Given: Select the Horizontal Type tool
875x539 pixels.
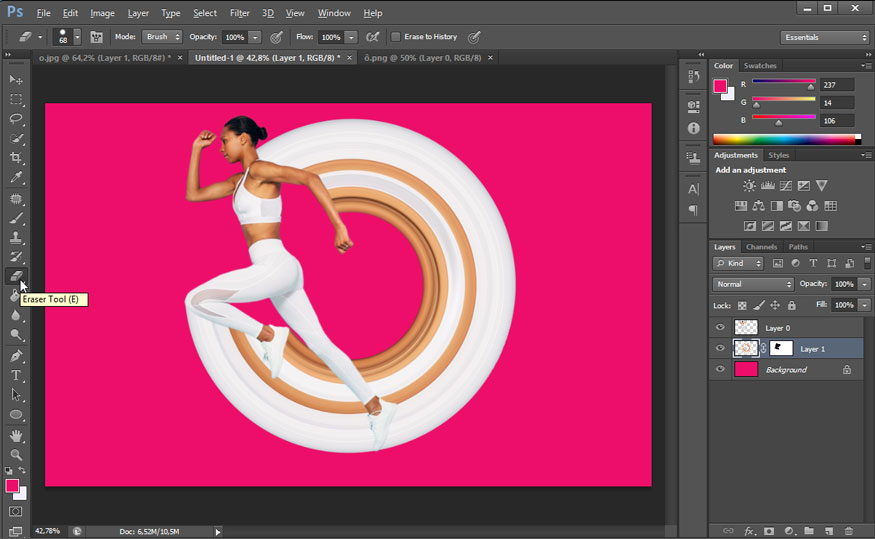Looking at the screenshot, I should pos(16,376).
